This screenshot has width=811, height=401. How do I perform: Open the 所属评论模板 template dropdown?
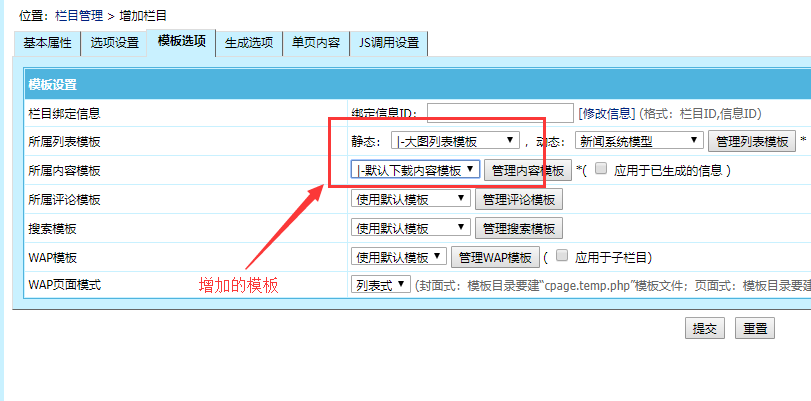pos(411,199)
